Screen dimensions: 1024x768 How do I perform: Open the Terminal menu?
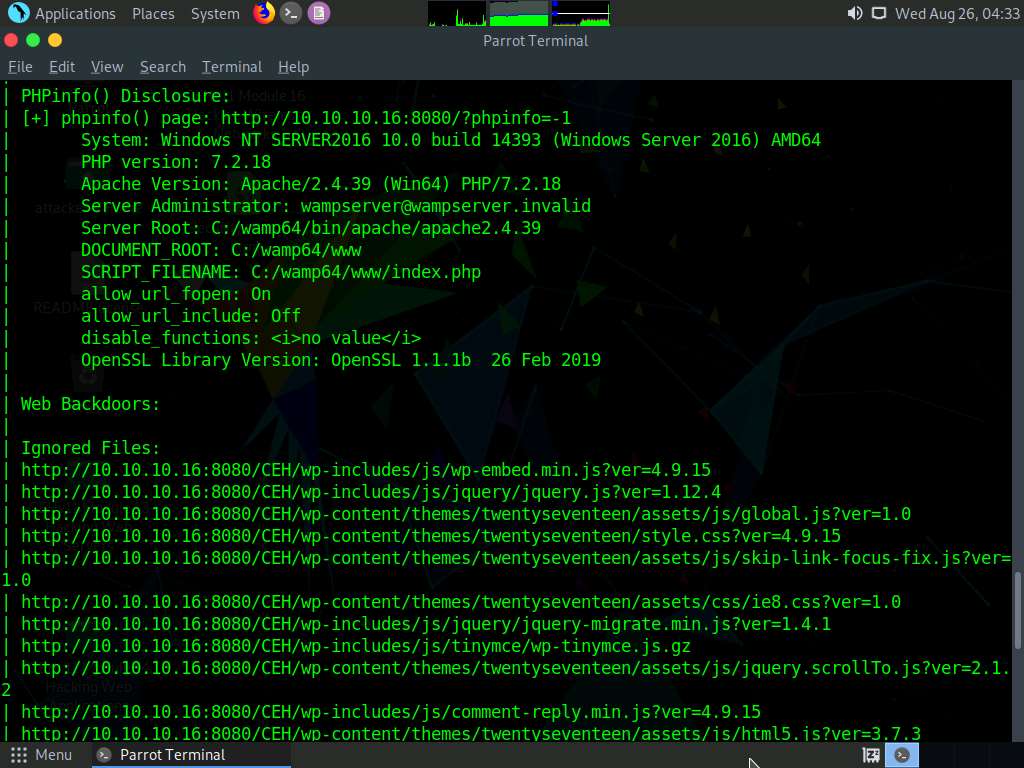pyautogui.click(x=232, y=67)
